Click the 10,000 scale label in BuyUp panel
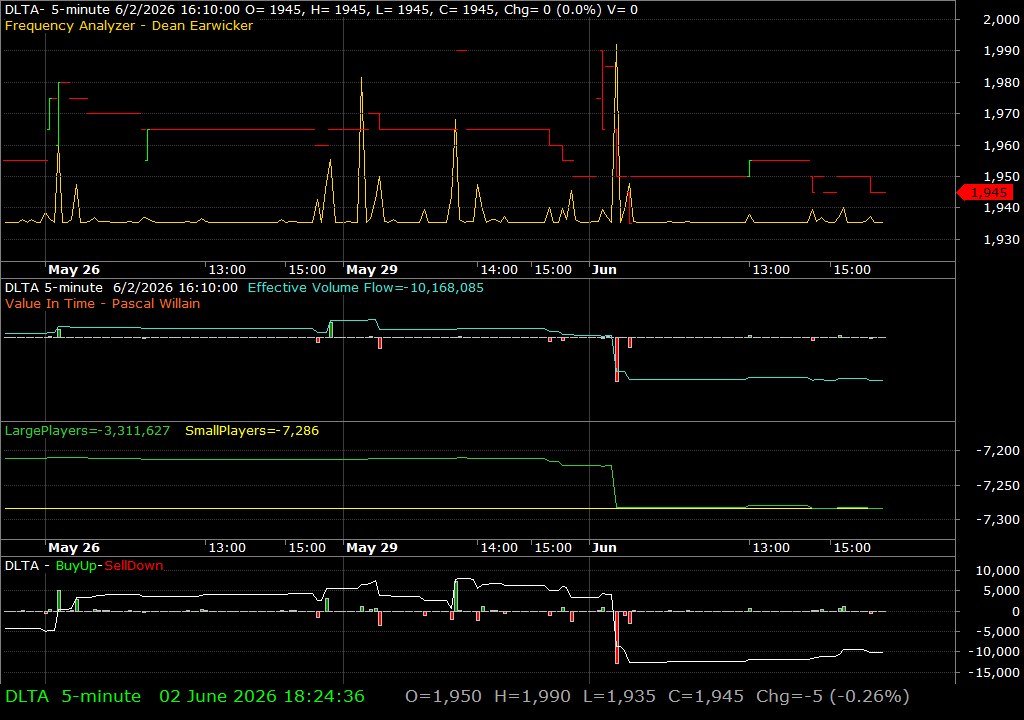The height and width of the screenshot is (720, 1024). 997,570
